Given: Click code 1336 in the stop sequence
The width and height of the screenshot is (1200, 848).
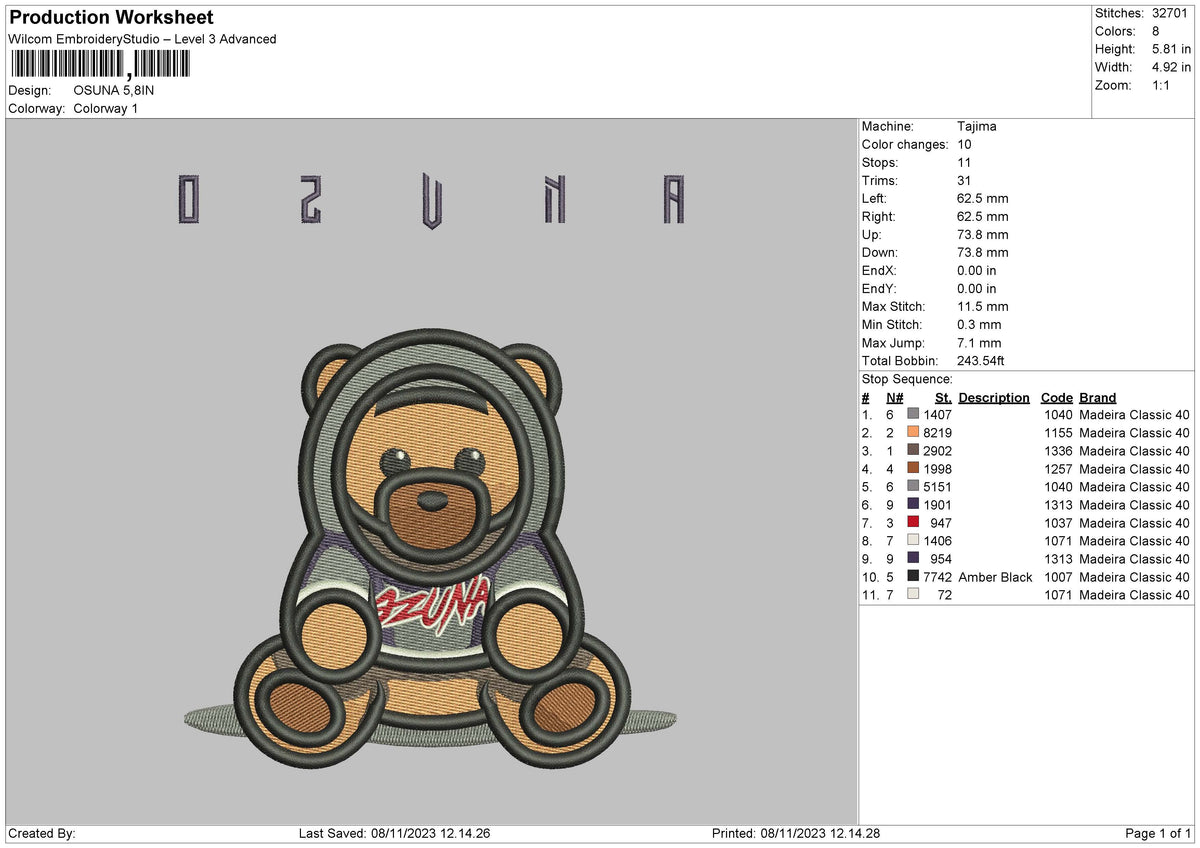Looking at the screenshot, I should pyautogui.click(x=1056, y=451).
